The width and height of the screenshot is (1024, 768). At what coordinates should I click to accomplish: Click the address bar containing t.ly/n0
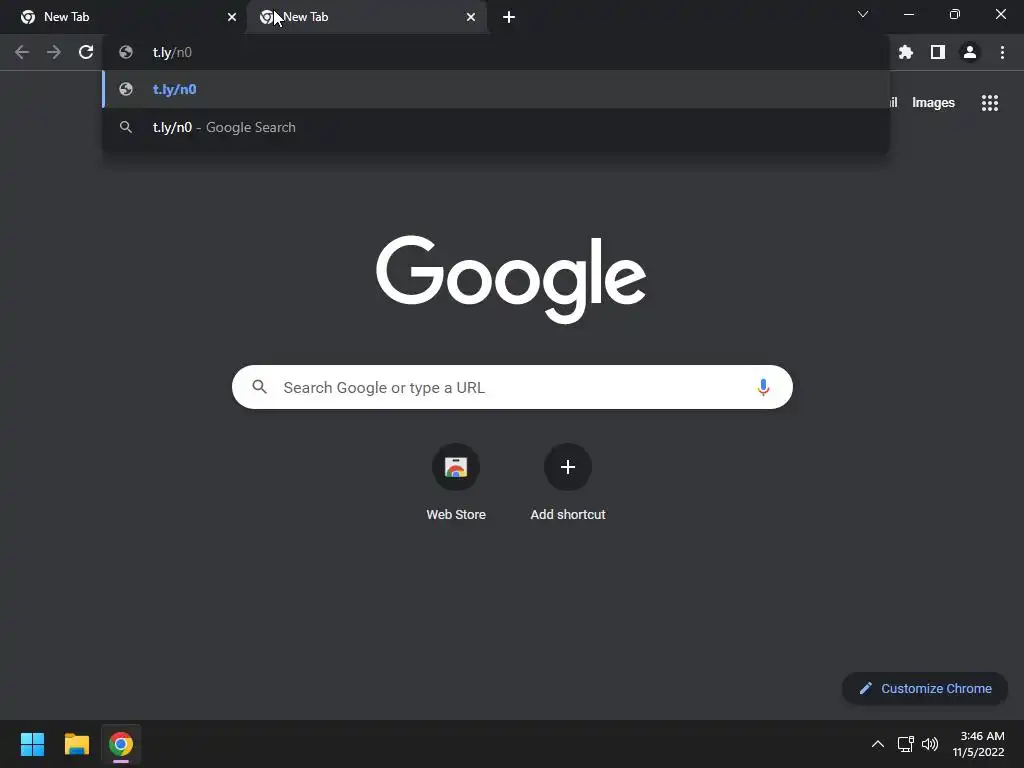point(496,52)
